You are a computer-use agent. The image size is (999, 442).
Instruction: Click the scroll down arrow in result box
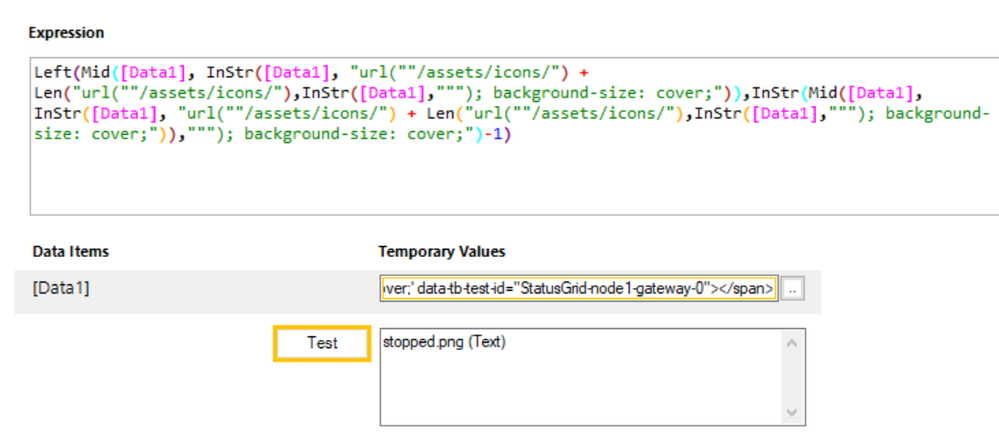tap(793, 412)
